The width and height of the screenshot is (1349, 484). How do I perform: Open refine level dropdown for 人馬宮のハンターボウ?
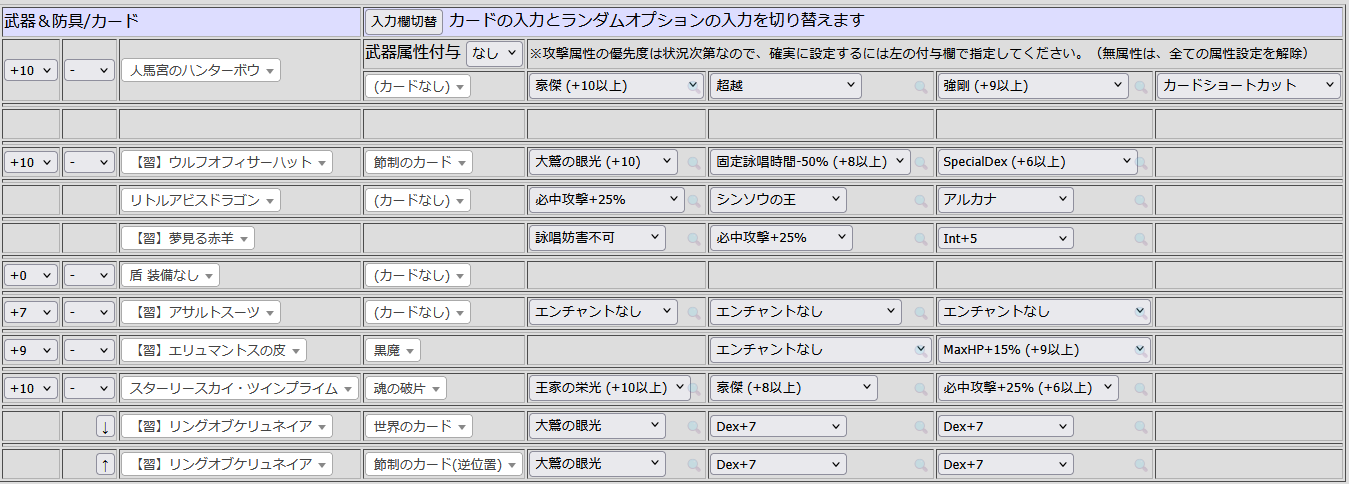pos(31,71)
